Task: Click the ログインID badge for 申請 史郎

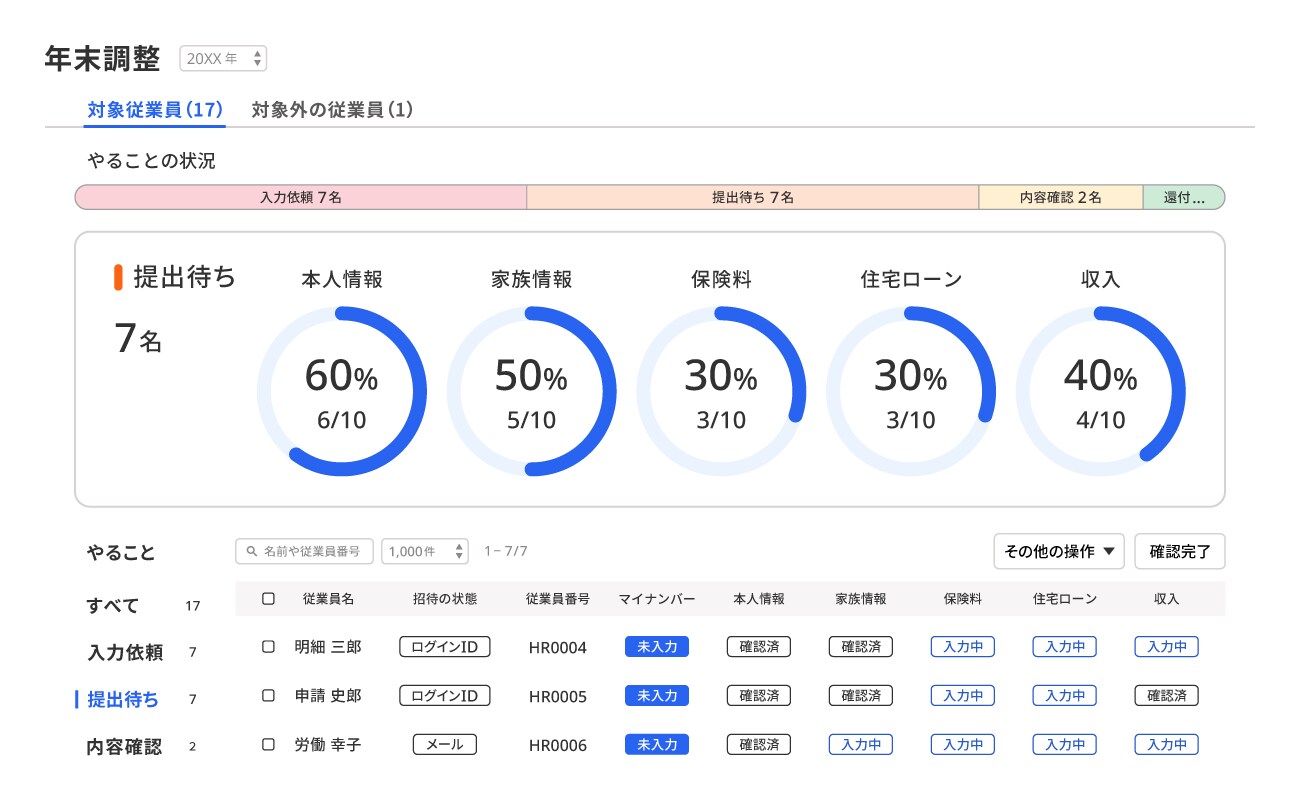Action: click(444, 696)
